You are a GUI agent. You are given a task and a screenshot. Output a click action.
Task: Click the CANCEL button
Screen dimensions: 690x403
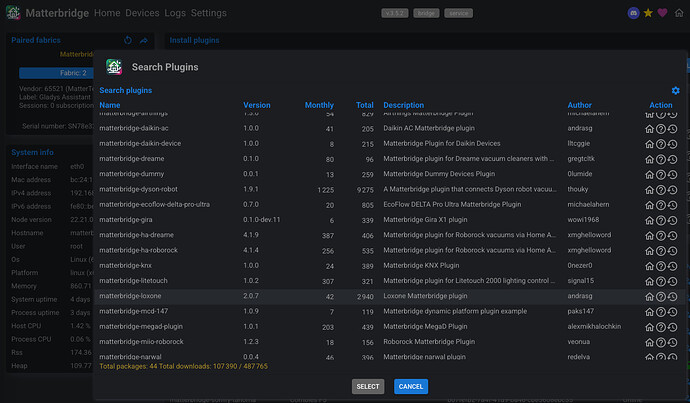coord(411,386)
